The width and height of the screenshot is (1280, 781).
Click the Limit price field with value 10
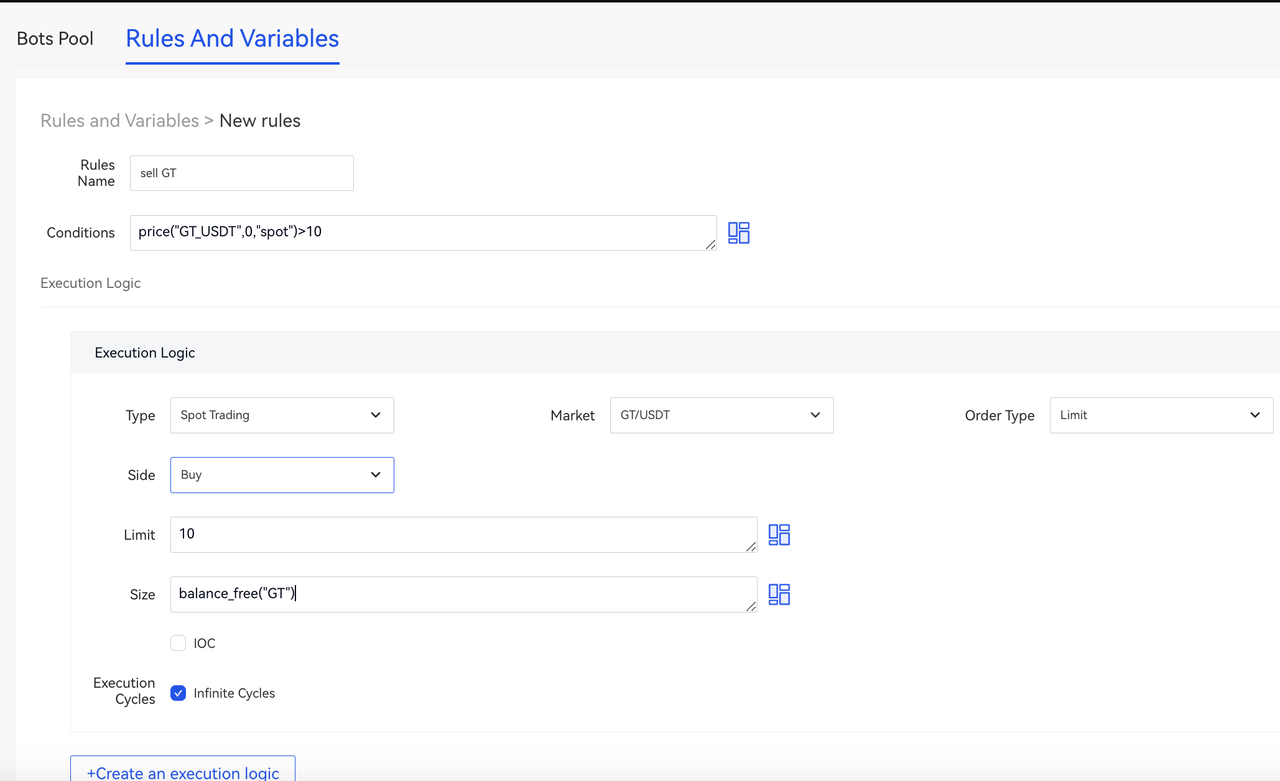pyautogui.click(x=460, y=534)
